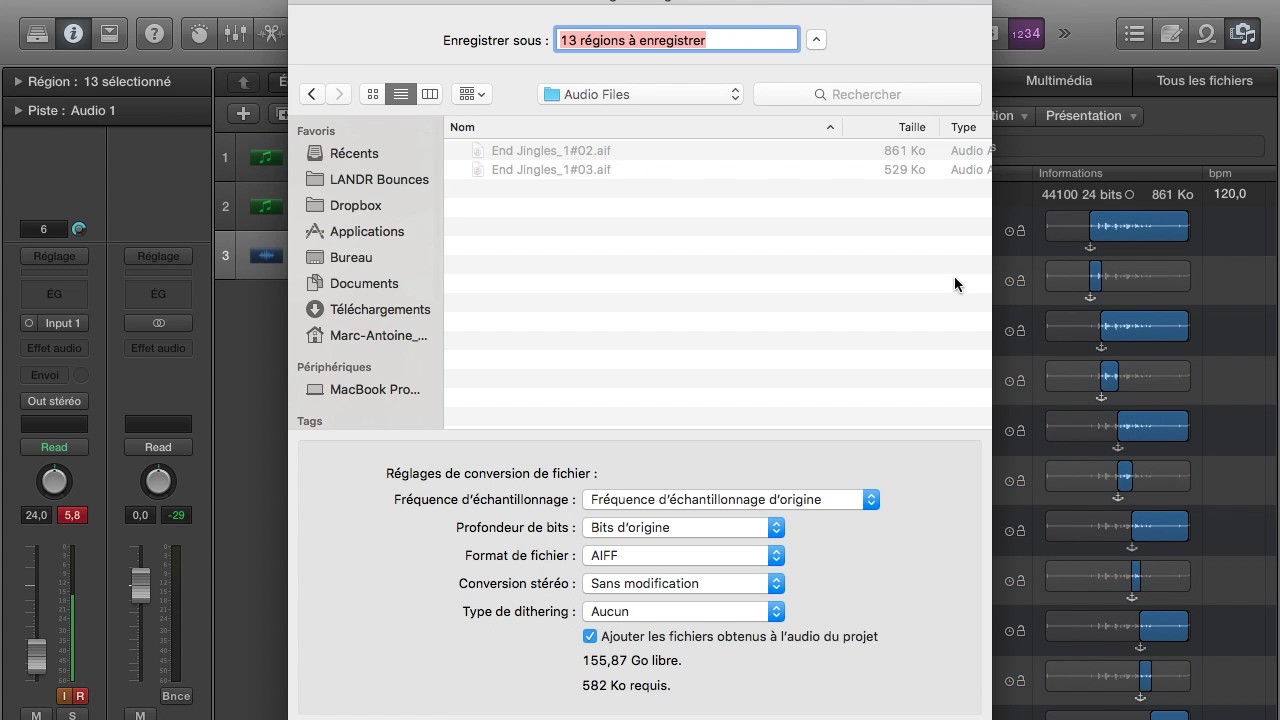Toggle solo S on Audio 1 strip
Image resolution: width=1280 pixels, height=720 pixels.
pyautogui.click(x=72, y=715)
